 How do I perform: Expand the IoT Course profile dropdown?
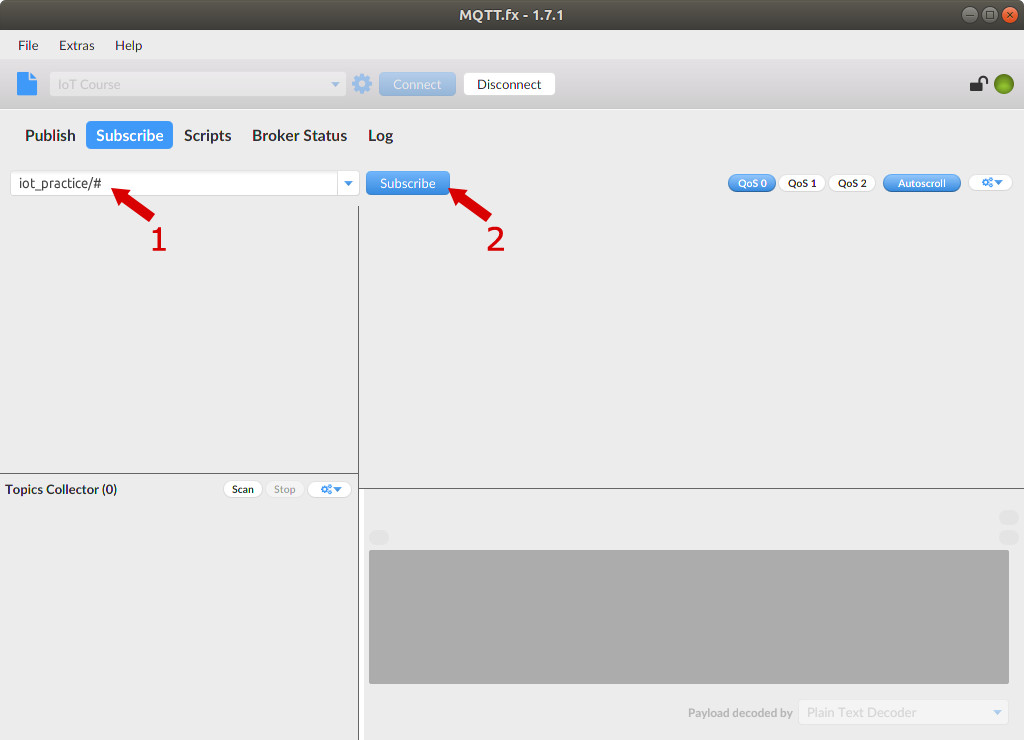tap(335, 84)
